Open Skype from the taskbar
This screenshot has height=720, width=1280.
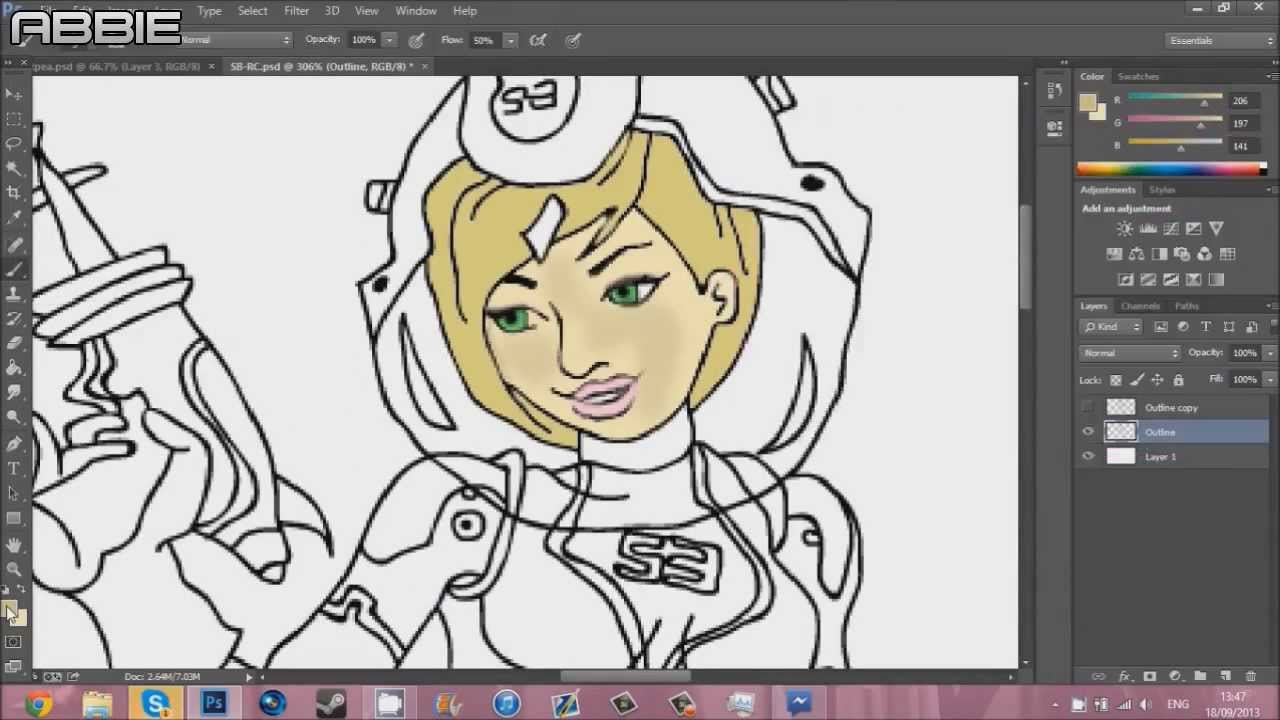tap(155, 704)
